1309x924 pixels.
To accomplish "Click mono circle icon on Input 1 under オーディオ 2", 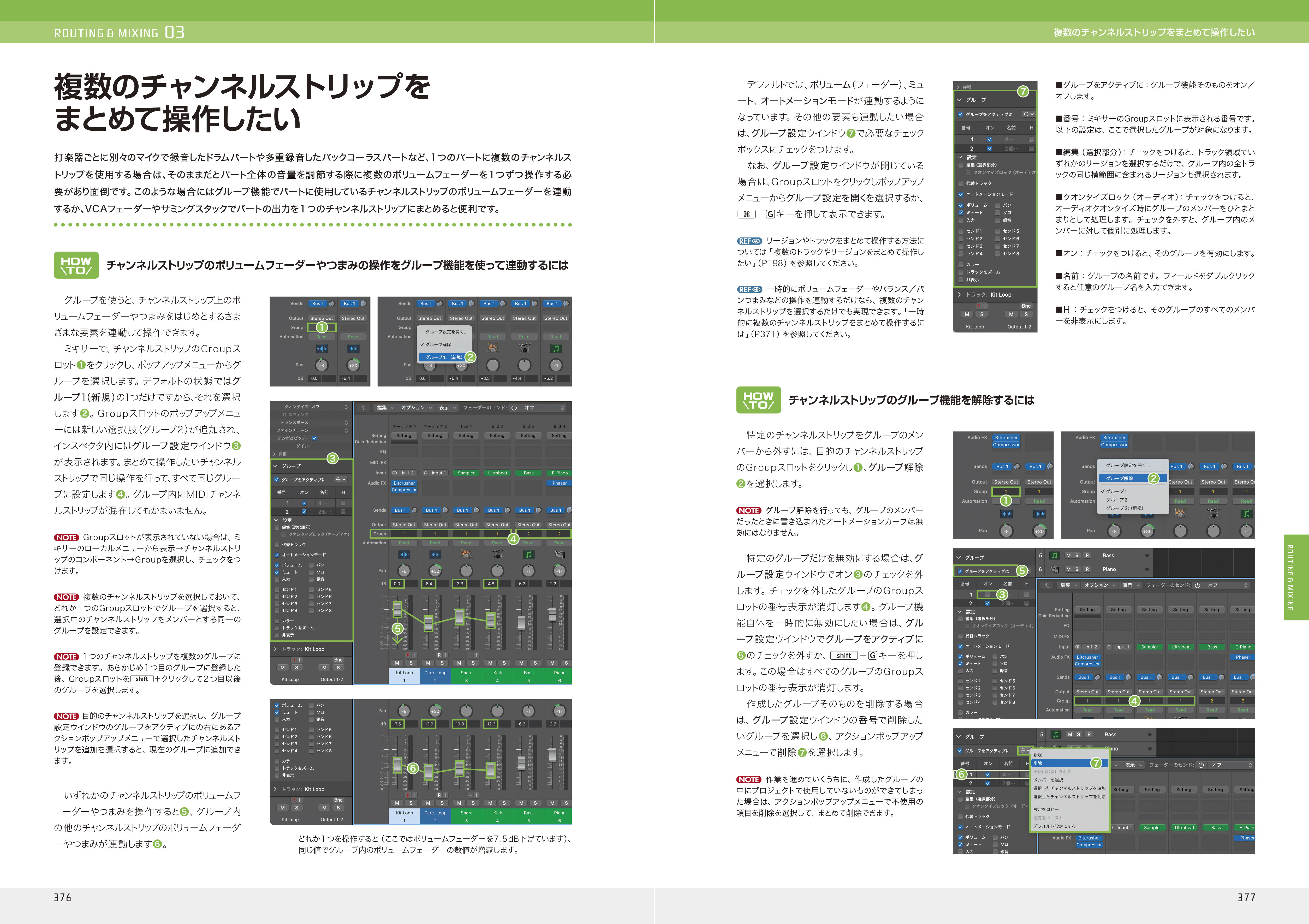I will click(426, 473).
